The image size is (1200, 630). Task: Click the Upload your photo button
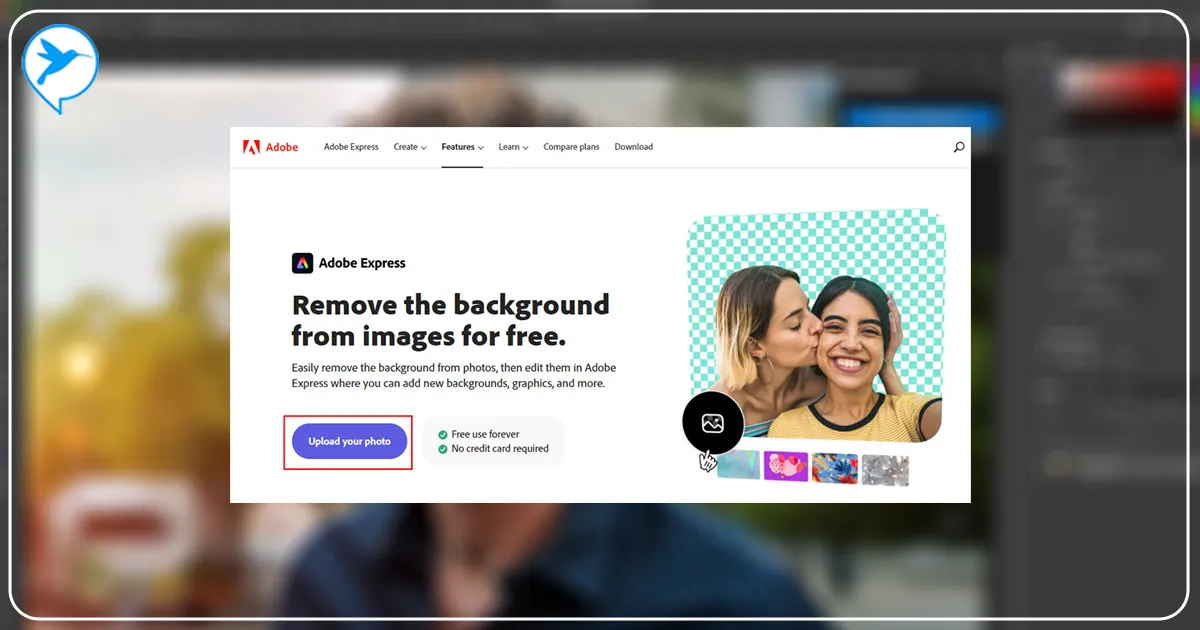(x=350, y=441)
